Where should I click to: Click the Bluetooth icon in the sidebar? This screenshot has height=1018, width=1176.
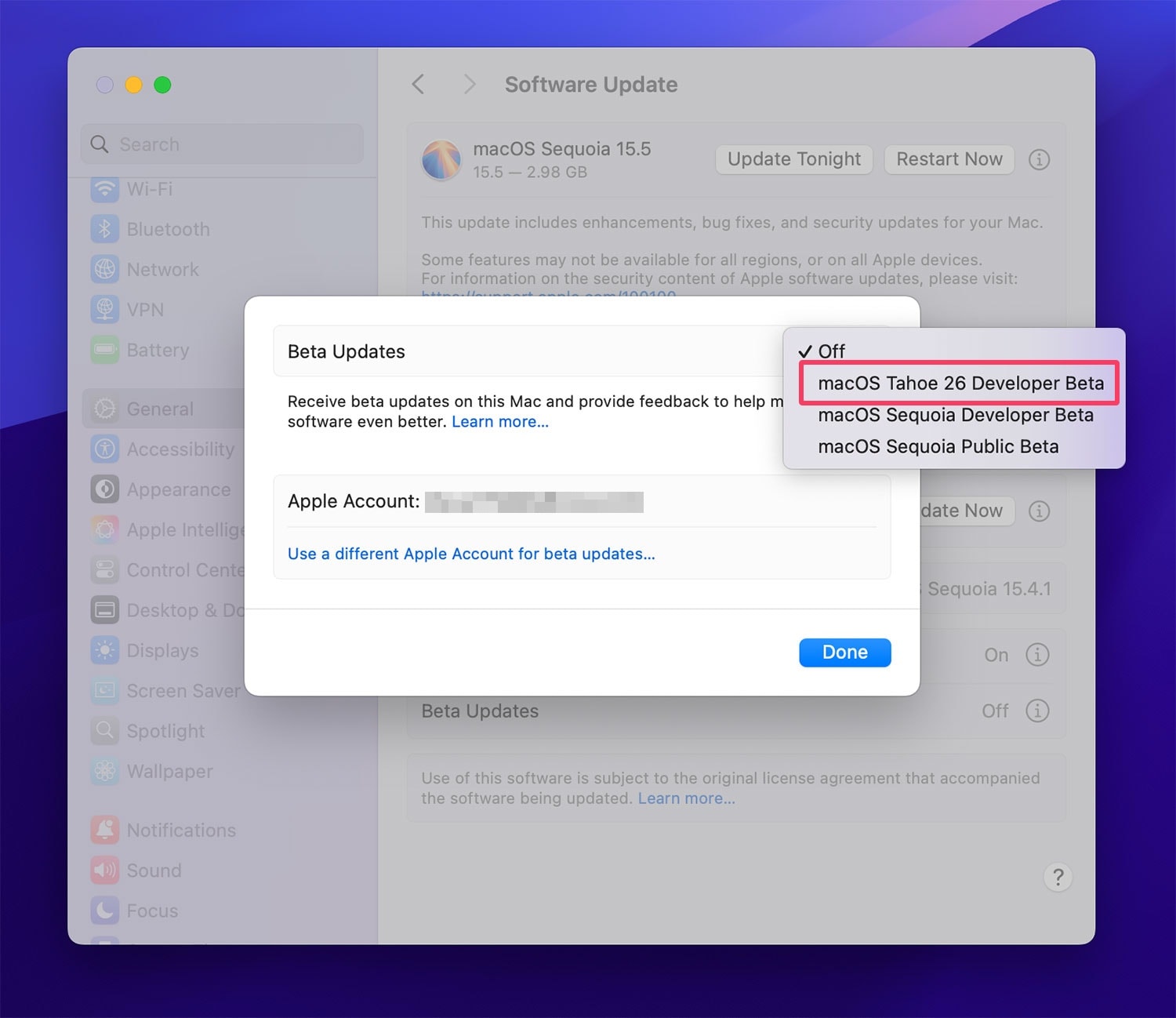pos(104,229)
